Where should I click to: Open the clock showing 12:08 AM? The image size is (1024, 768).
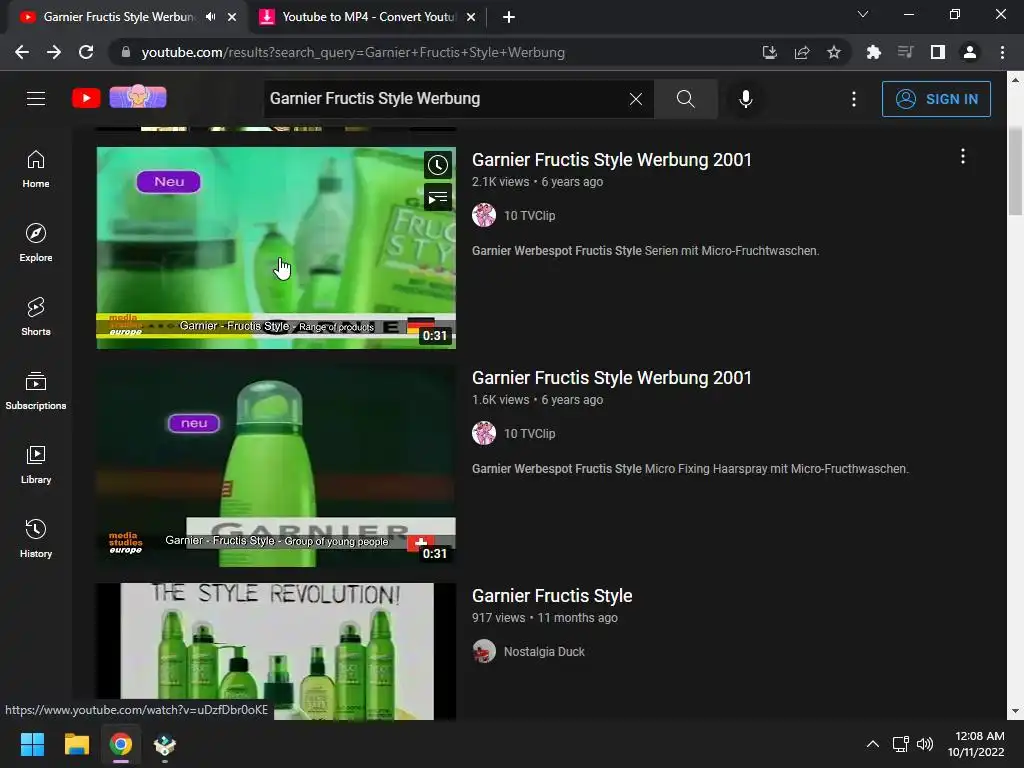pyautogui.click(x=976, y=744)
